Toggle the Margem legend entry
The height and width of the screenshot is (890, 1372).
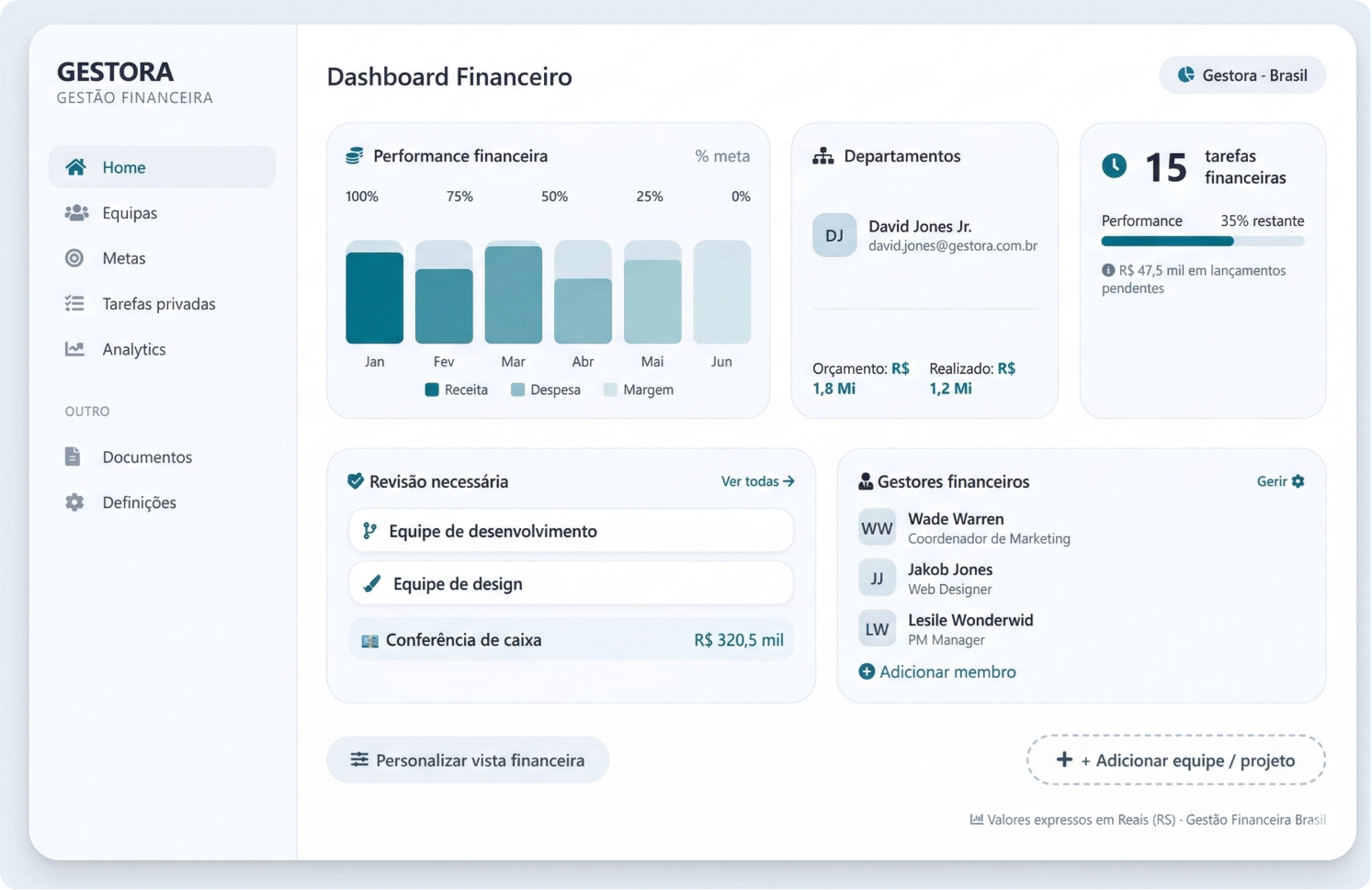tap(639, 389)
